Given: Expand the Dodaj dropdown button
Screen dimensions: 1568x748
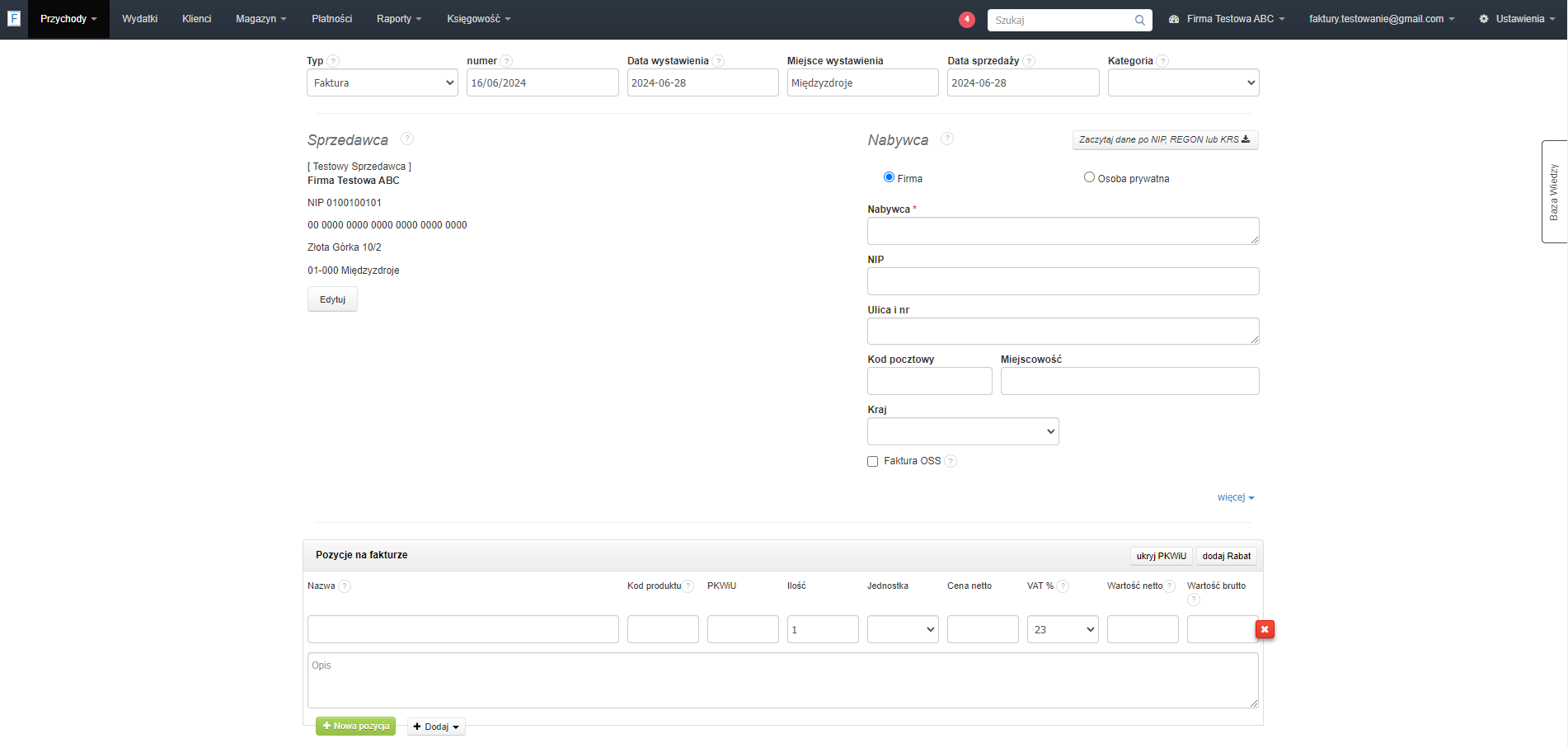Looking at the screenshot, I should point(436,727).
